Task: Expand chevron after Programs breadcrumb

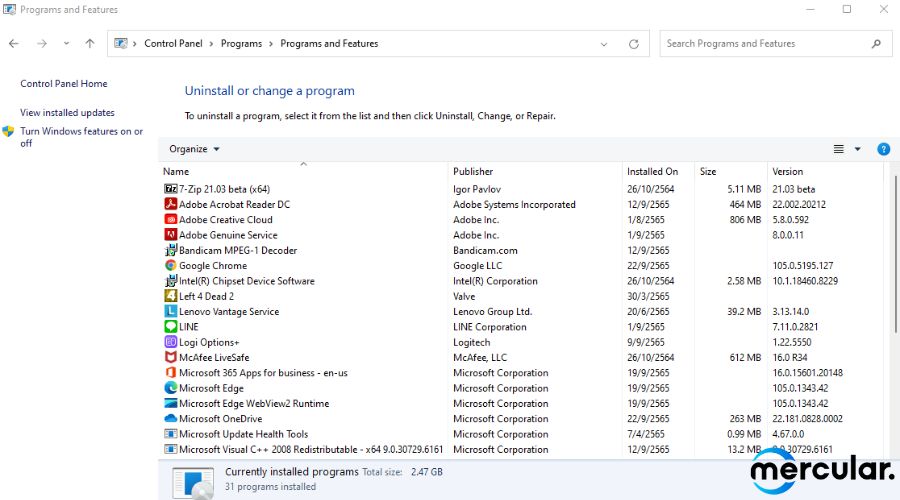Action: coord(271,44)
